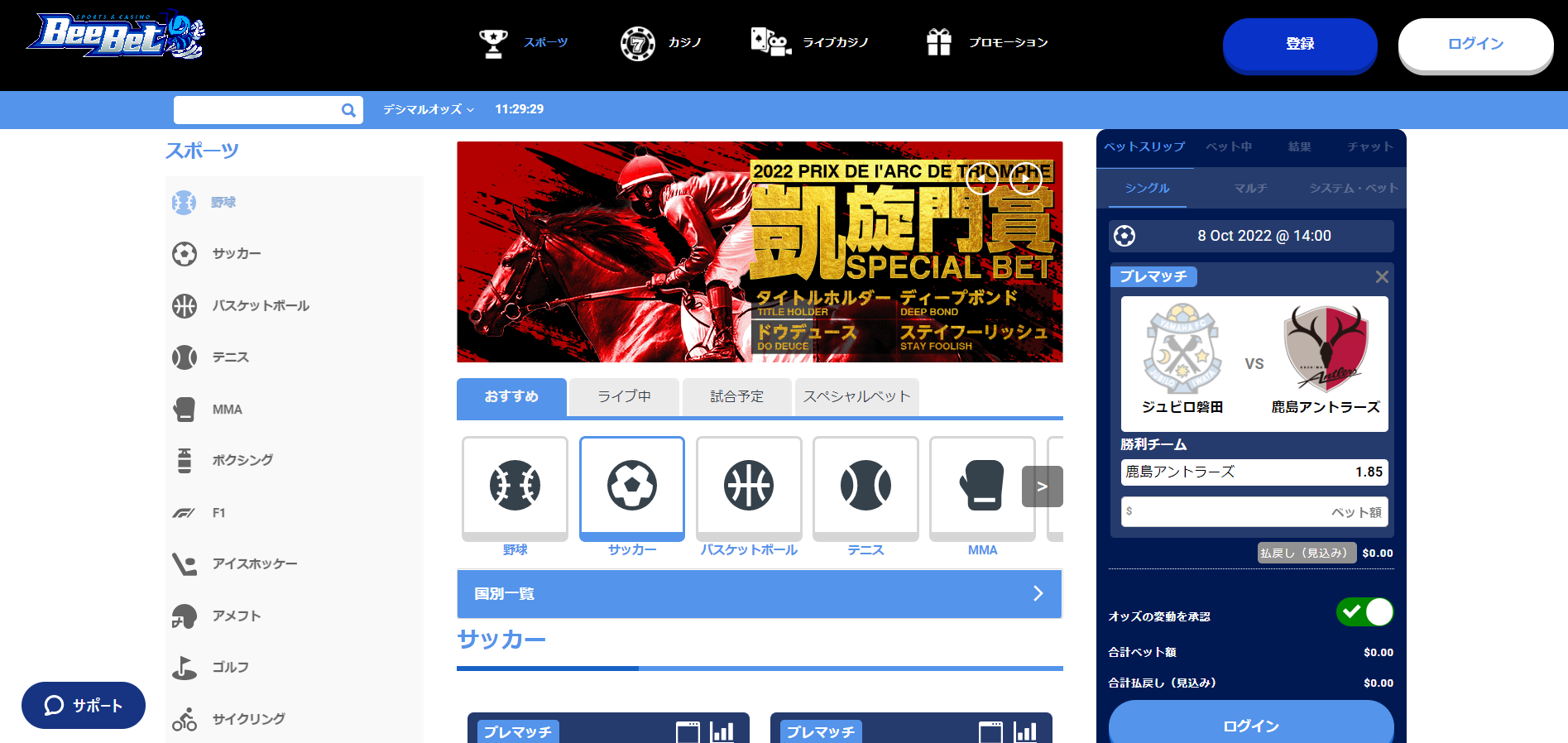Choose the アメフト helmet icon in the sidebar

tap(184, 616)
